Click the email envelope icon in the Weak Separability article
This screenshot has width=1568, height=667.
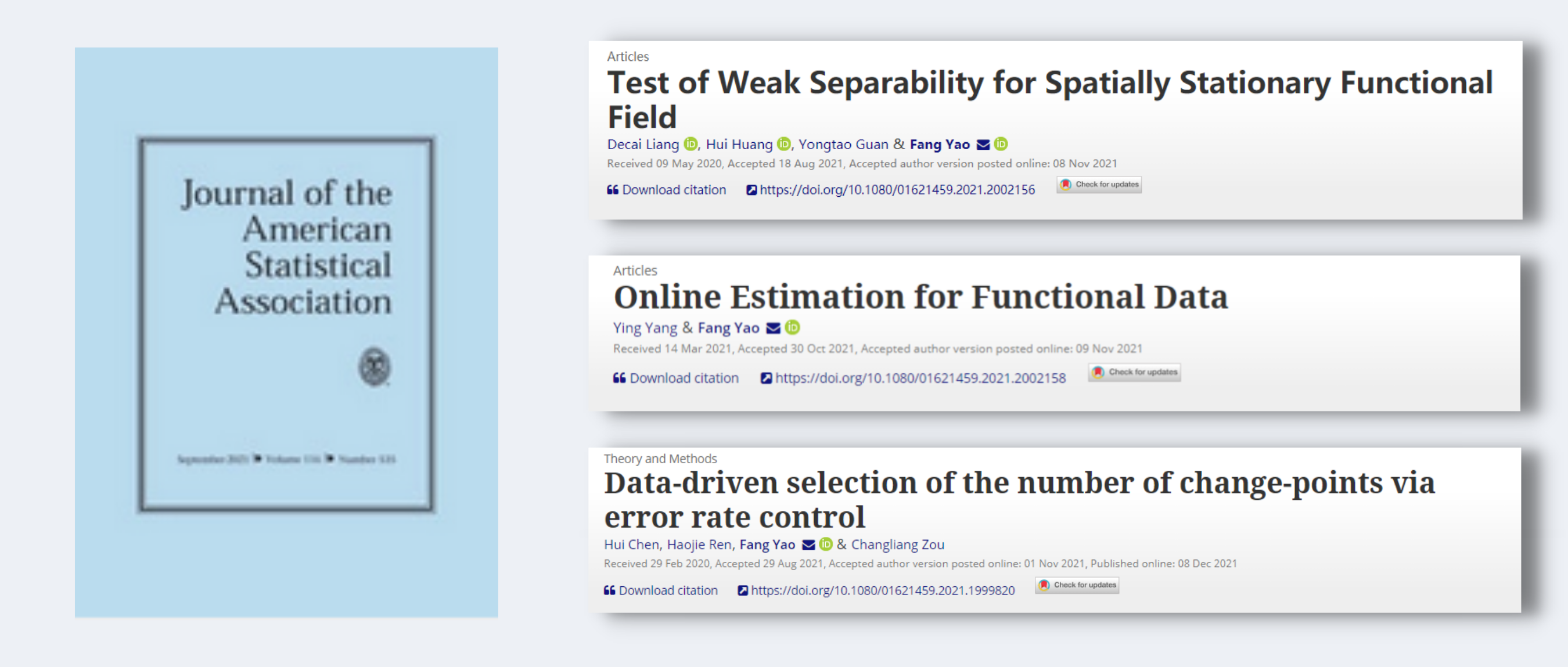(983, 145)
